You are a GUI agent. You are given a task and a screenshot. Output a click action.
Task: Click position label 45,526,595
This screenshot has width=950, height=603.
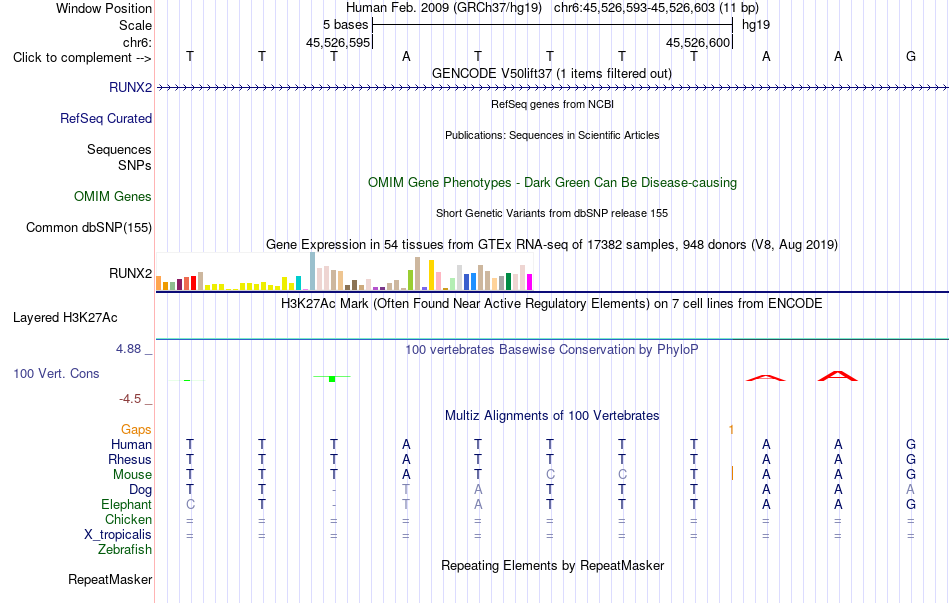click(337, 42)
